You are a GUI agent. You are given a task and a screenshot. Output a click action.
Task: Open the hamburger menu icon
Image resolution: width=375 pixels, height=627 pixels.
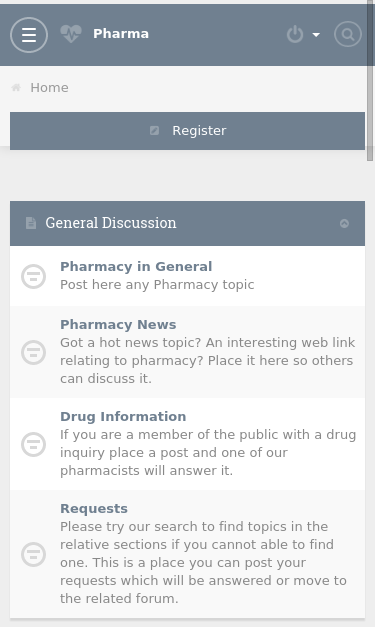pyautogui.click(x=29, y=35)
